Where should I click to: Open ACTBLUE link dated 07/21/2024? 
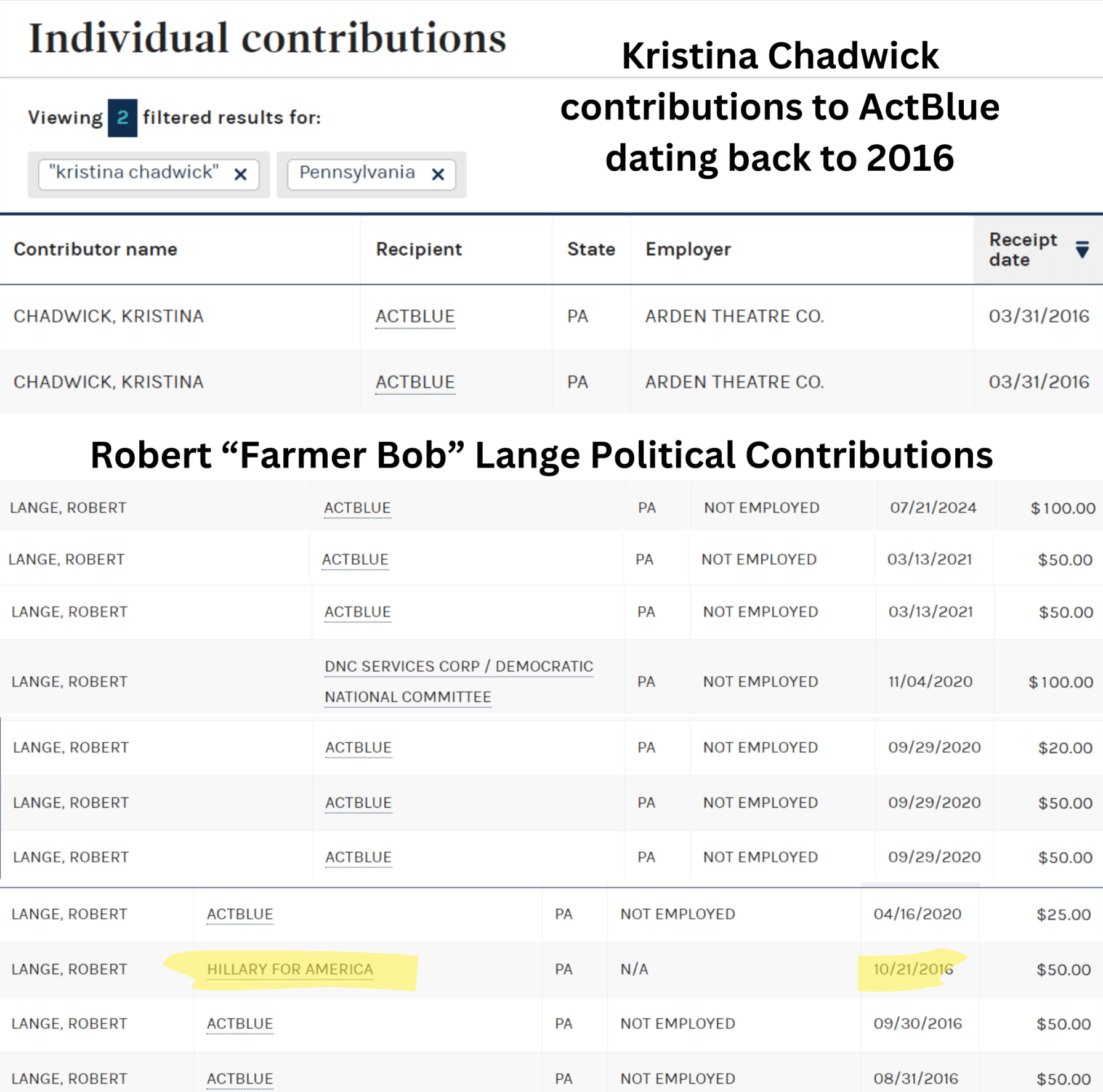[x=357, y=508]
